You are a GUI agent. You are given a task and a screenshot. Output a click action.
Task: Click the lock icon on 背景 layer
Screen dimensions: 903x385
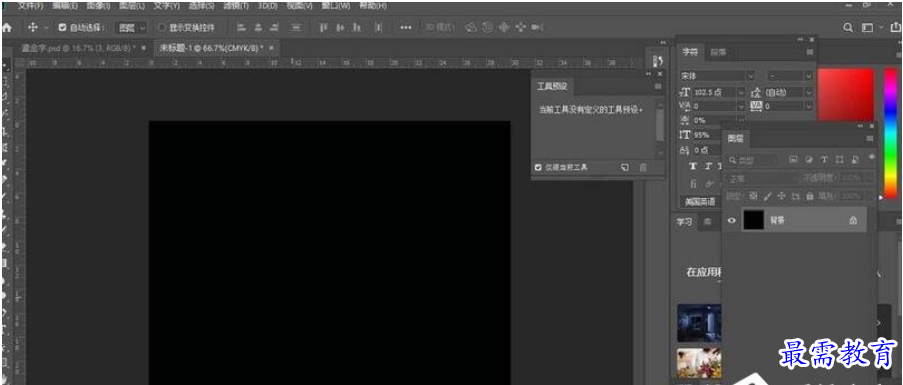point(853,220)
